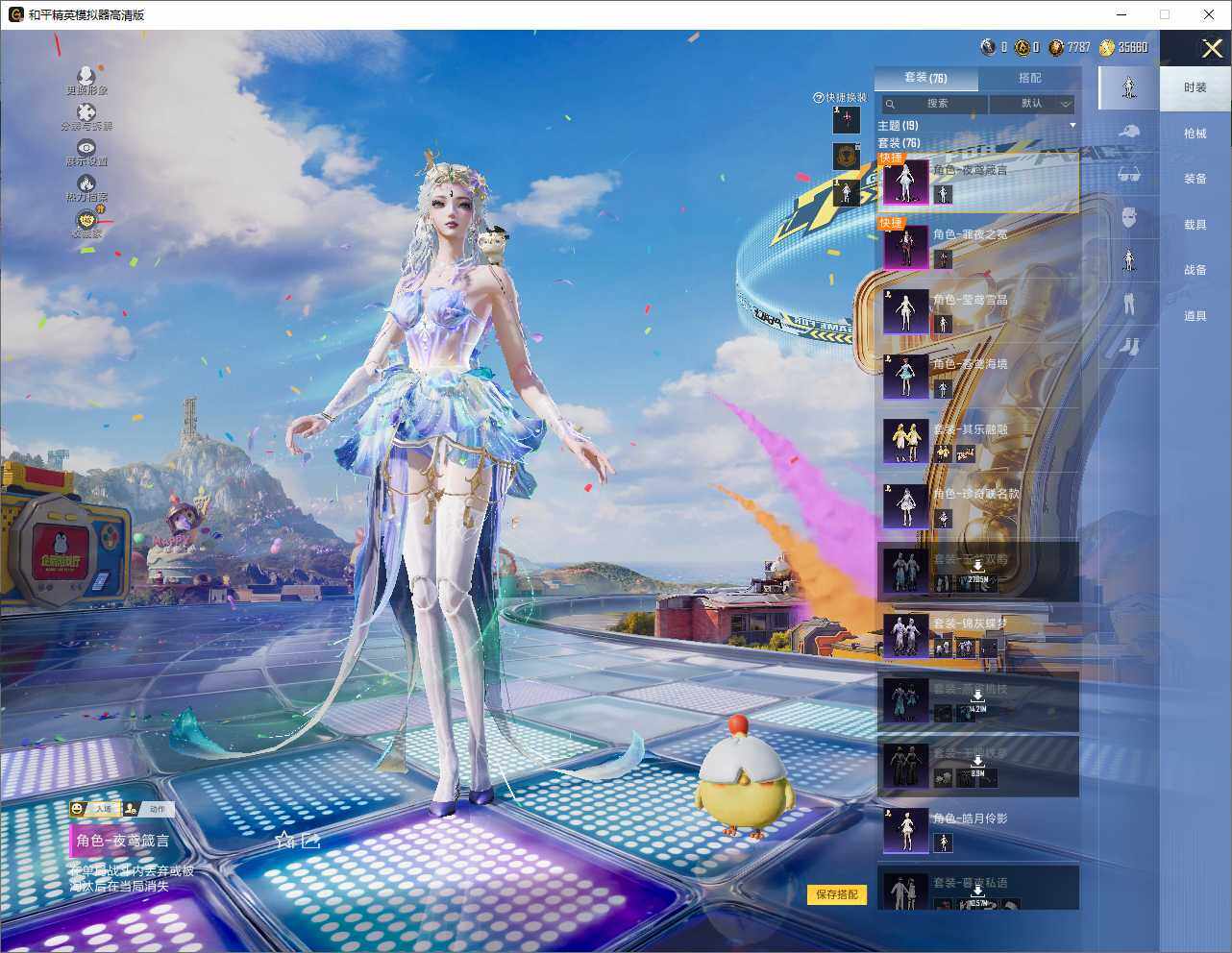Select the first quick-change outfit slot
Image resolution: width=1232 pixels, height=953 pixels.
(x=846, y=120)
